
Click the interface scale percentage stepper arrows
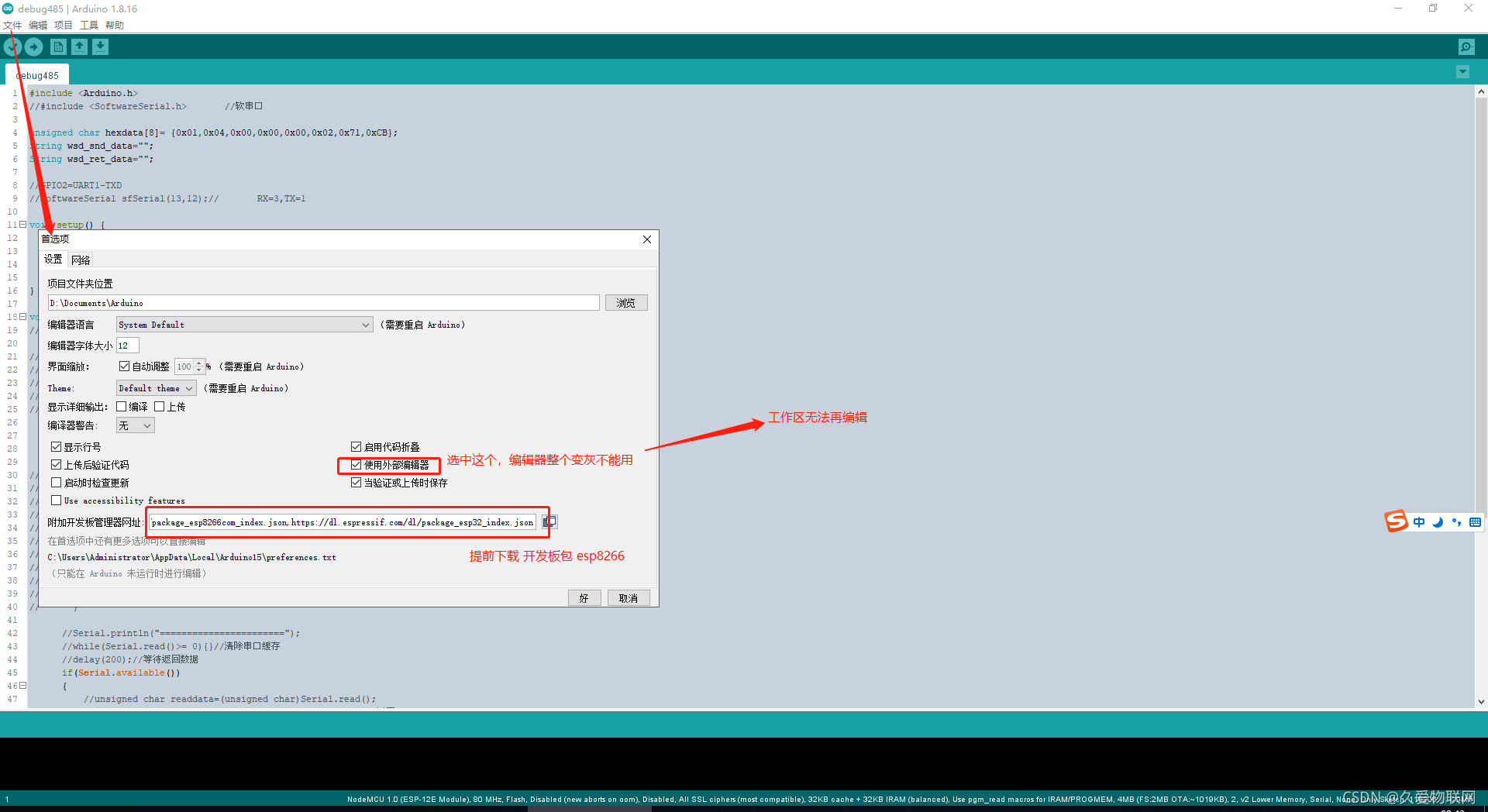point(199,366)
